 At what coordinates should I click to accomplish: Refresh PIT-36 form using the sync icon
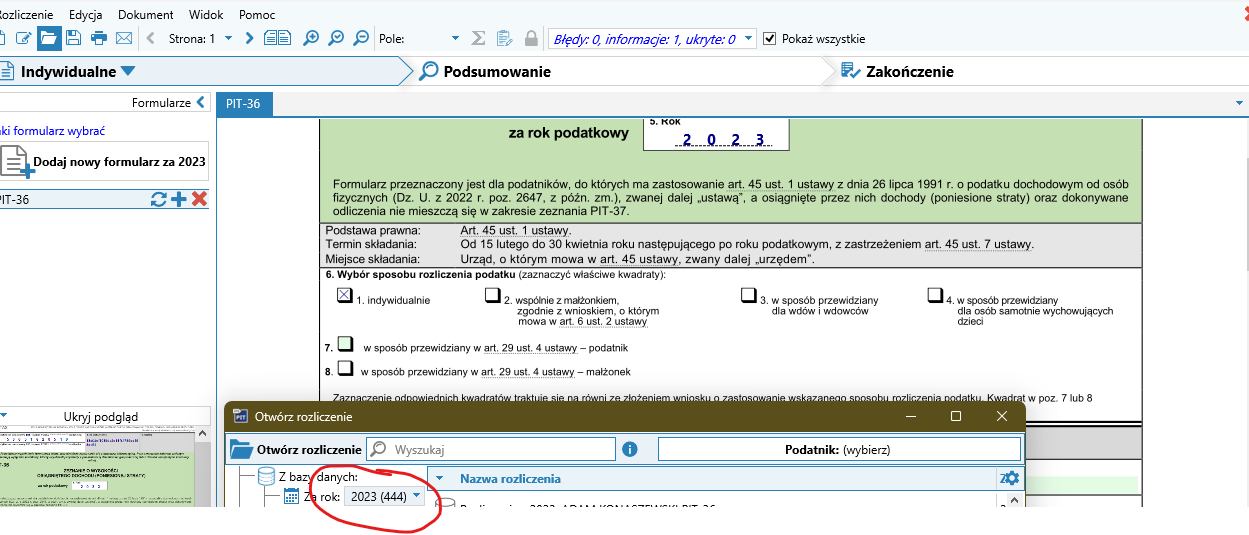[x=158, y=199]
